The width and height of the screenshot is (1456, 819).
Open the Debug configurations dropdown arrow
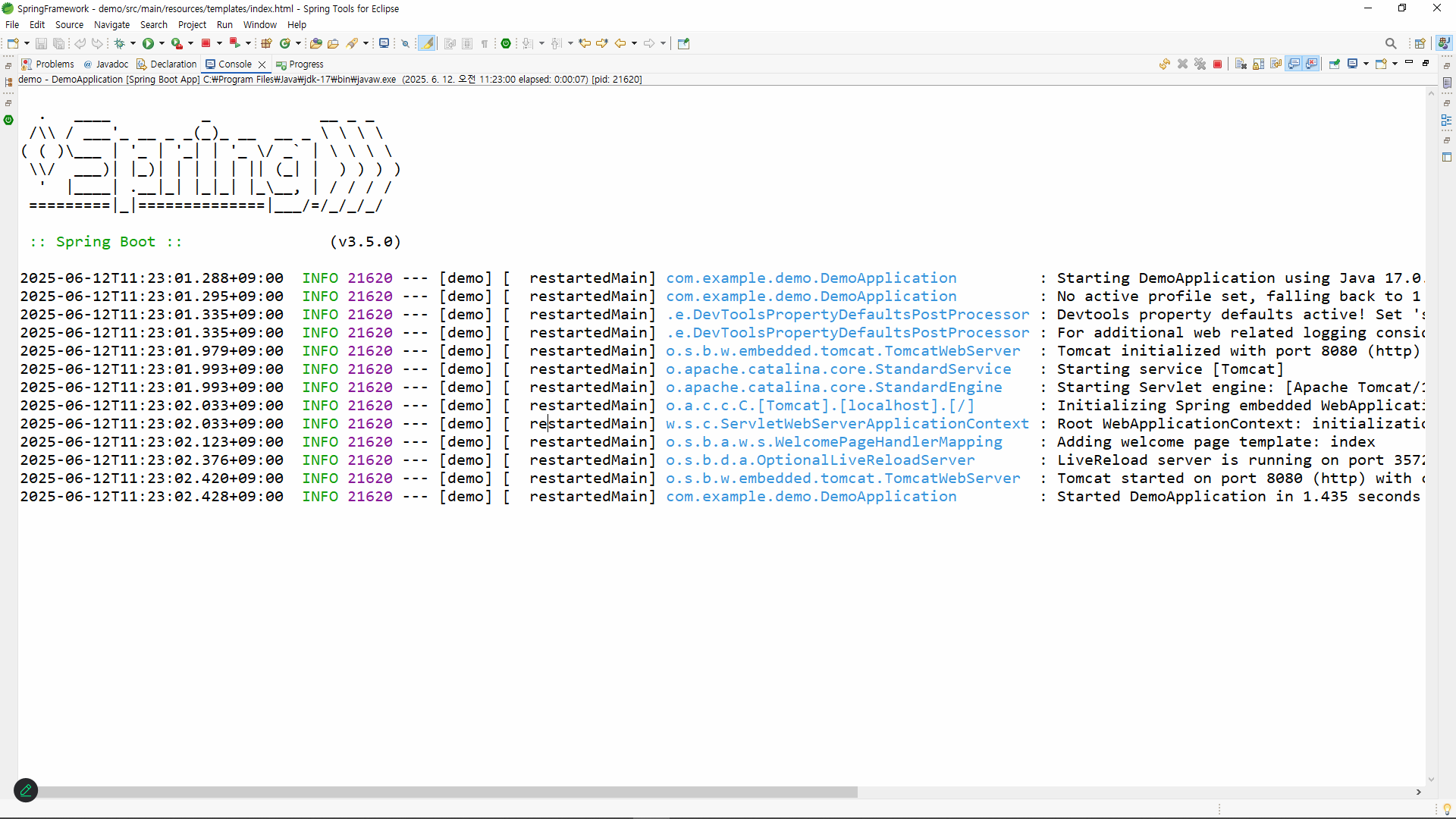click(x=133, y=43)
